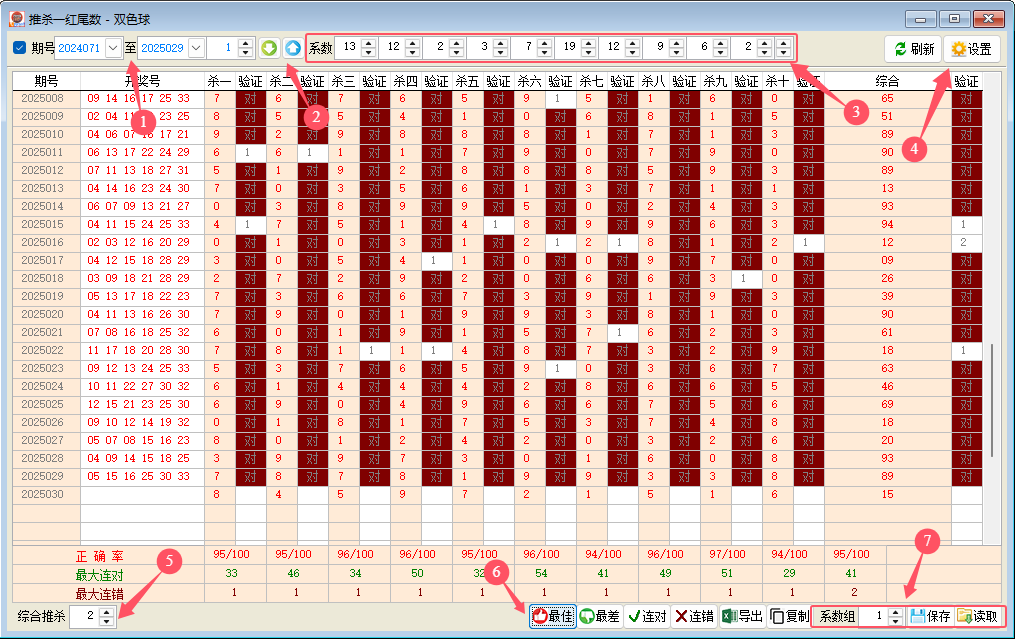Click the 最佳 best result button
Viewport: 1015px width, 639px height.
[552, 617]
